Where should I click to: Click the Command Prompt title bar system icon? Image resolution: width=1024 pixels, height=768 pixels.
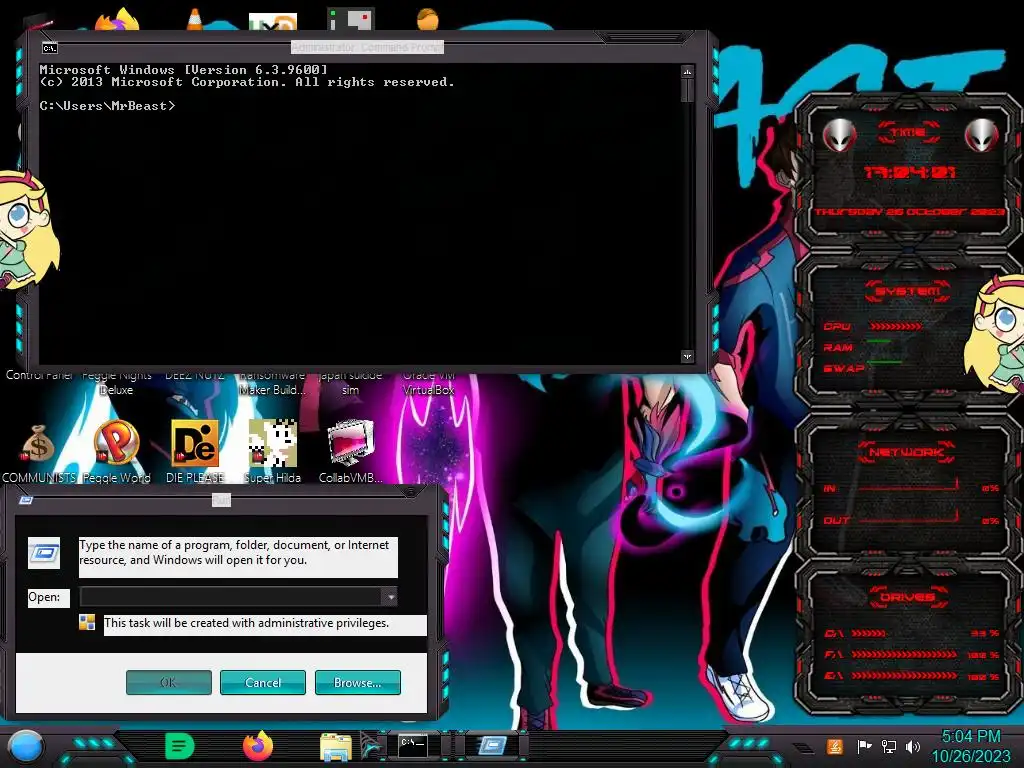tap(50, 48)
